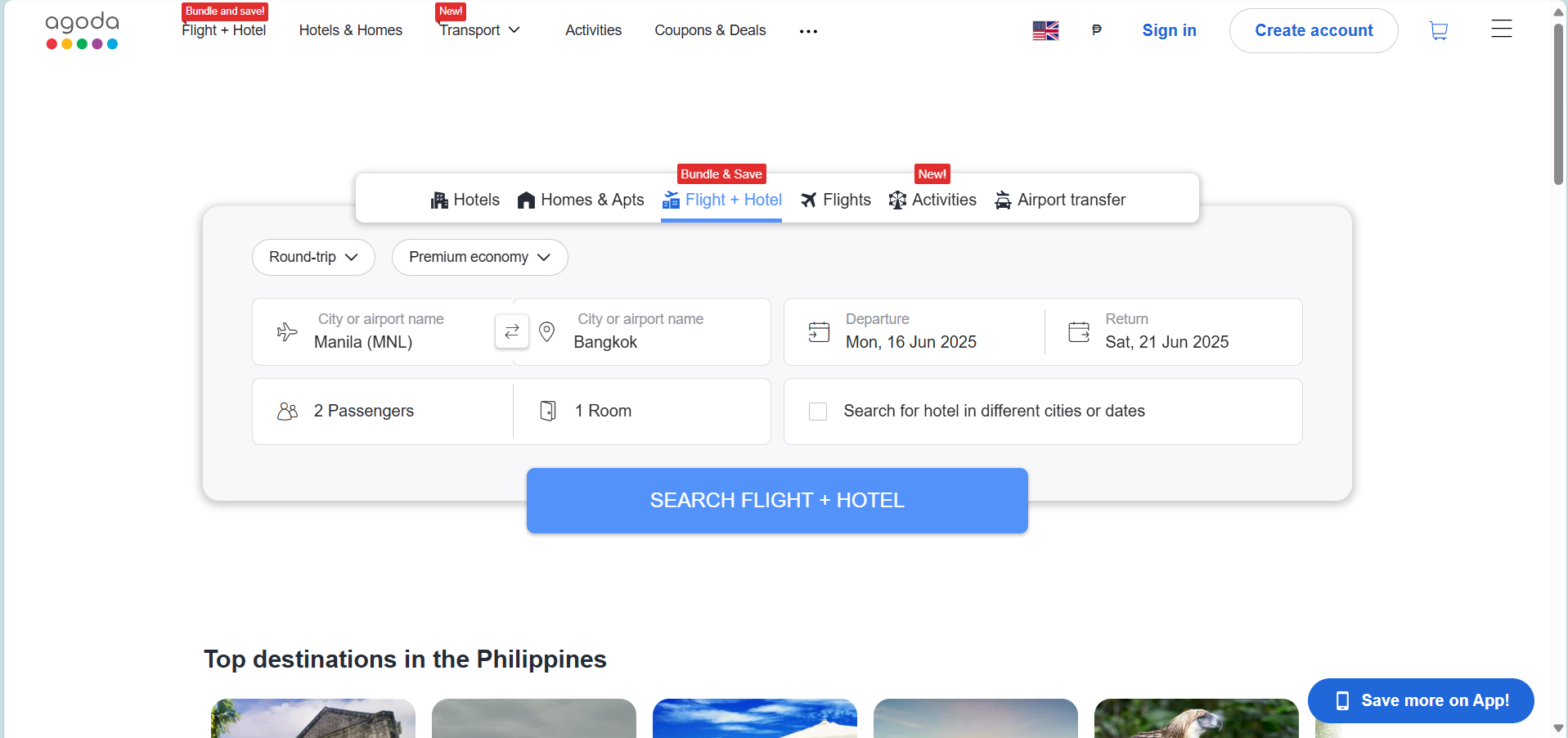
Task: Open Activities in top navigation
Action: coord(594,30)
